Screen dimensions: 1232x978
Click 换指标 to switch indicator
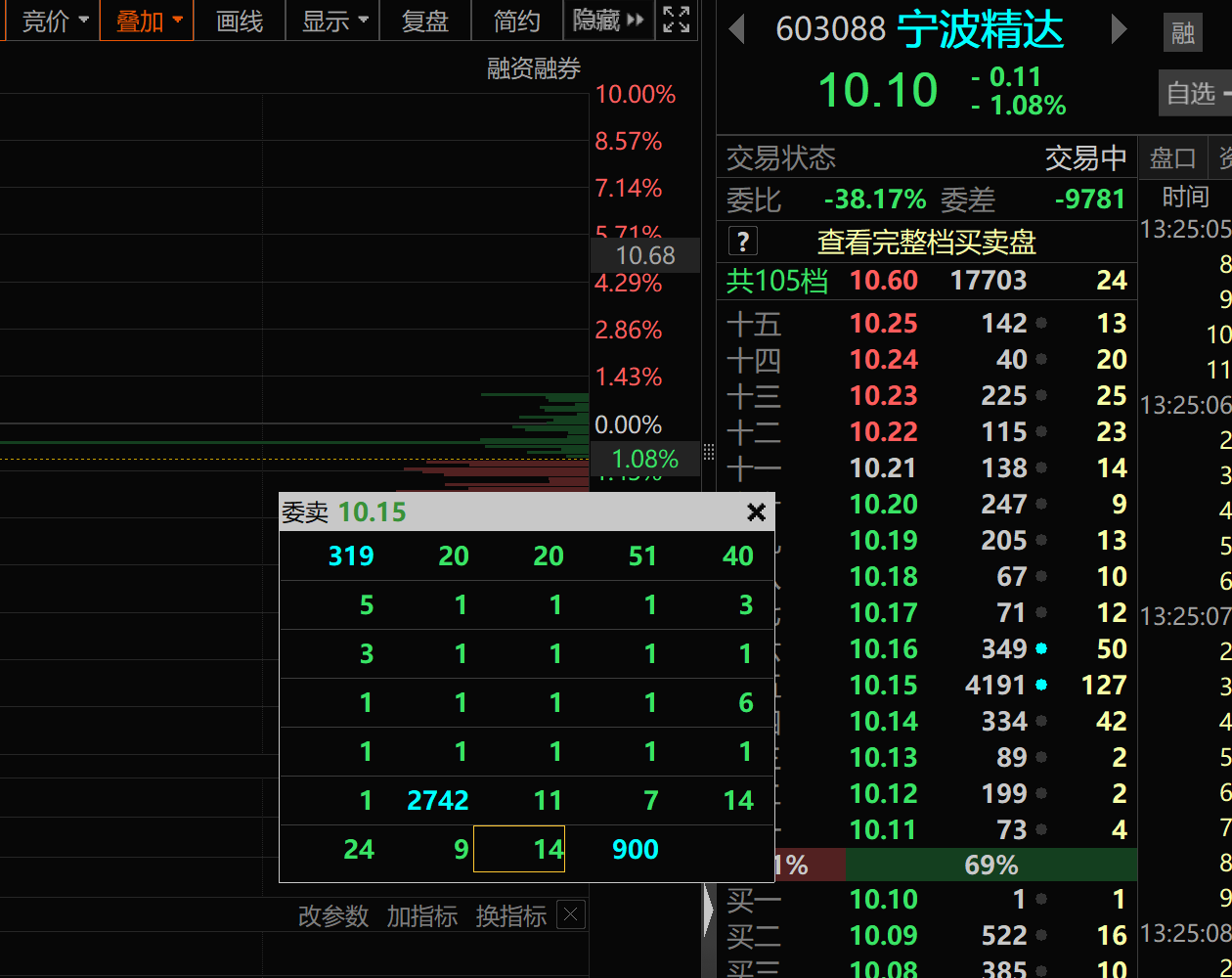(x=510, y=916)
